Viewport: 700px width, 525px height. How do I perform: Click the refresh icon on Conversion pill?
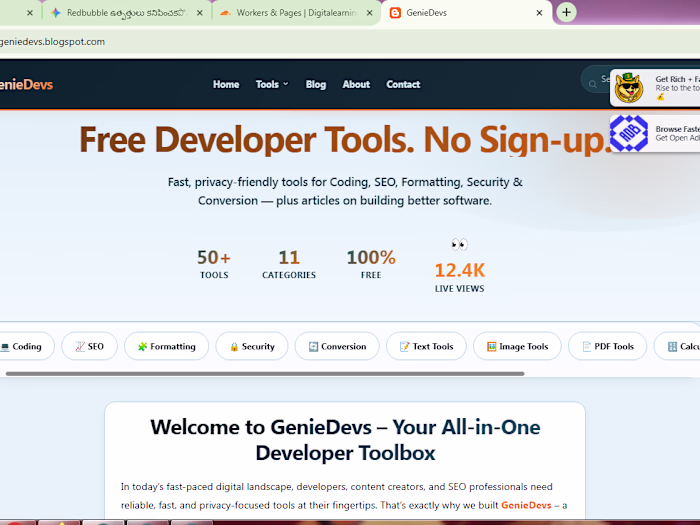313,346
